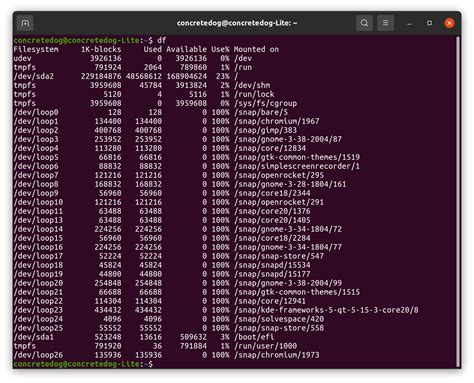This screenshot has width=474, height=383.
Task: Click the terminal vertical scrollbar
Action: (458, 201)
